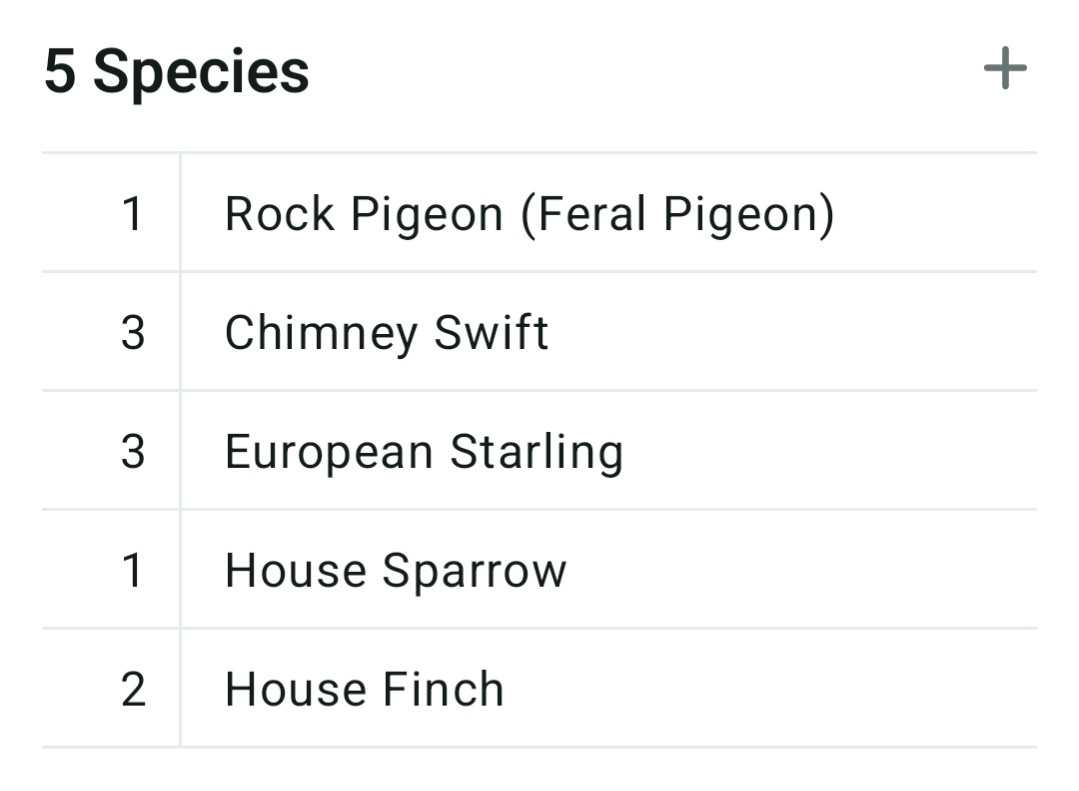Click the plus icon beside 5 Species
Image resolution: width=1079 pixels, height=791 pixels.
click(x=1005, y=68)
